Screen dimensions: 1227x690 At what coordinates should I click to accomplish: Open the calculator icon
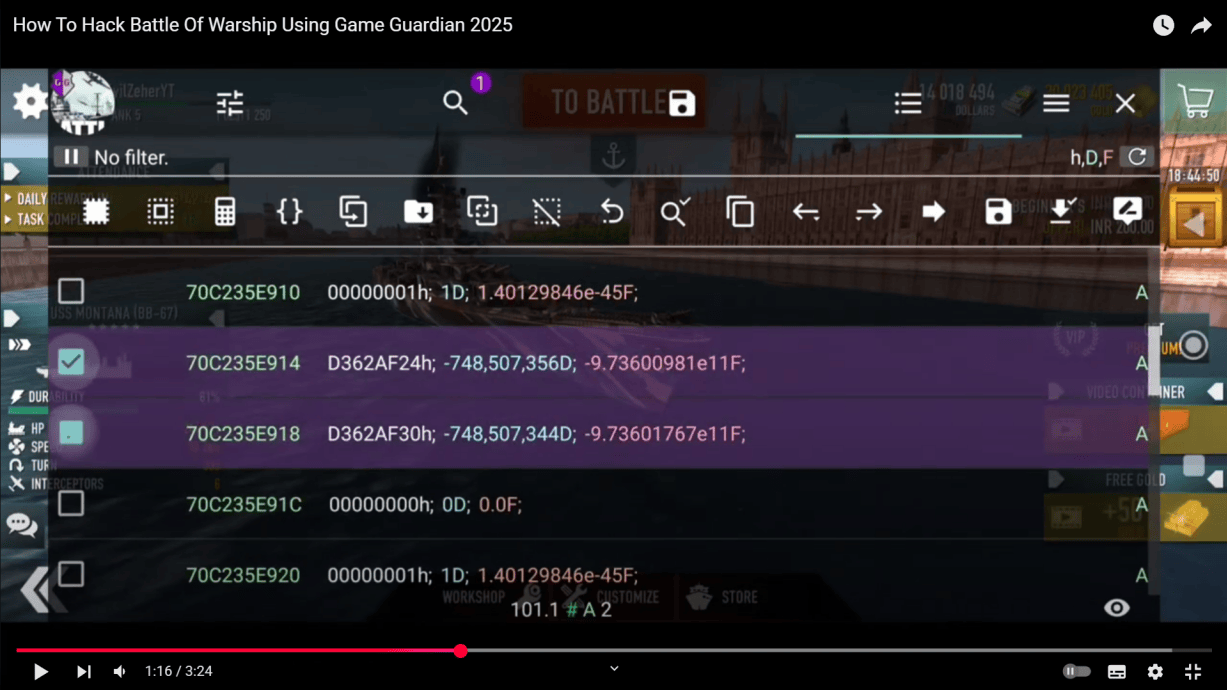click(x=225, y=212)
